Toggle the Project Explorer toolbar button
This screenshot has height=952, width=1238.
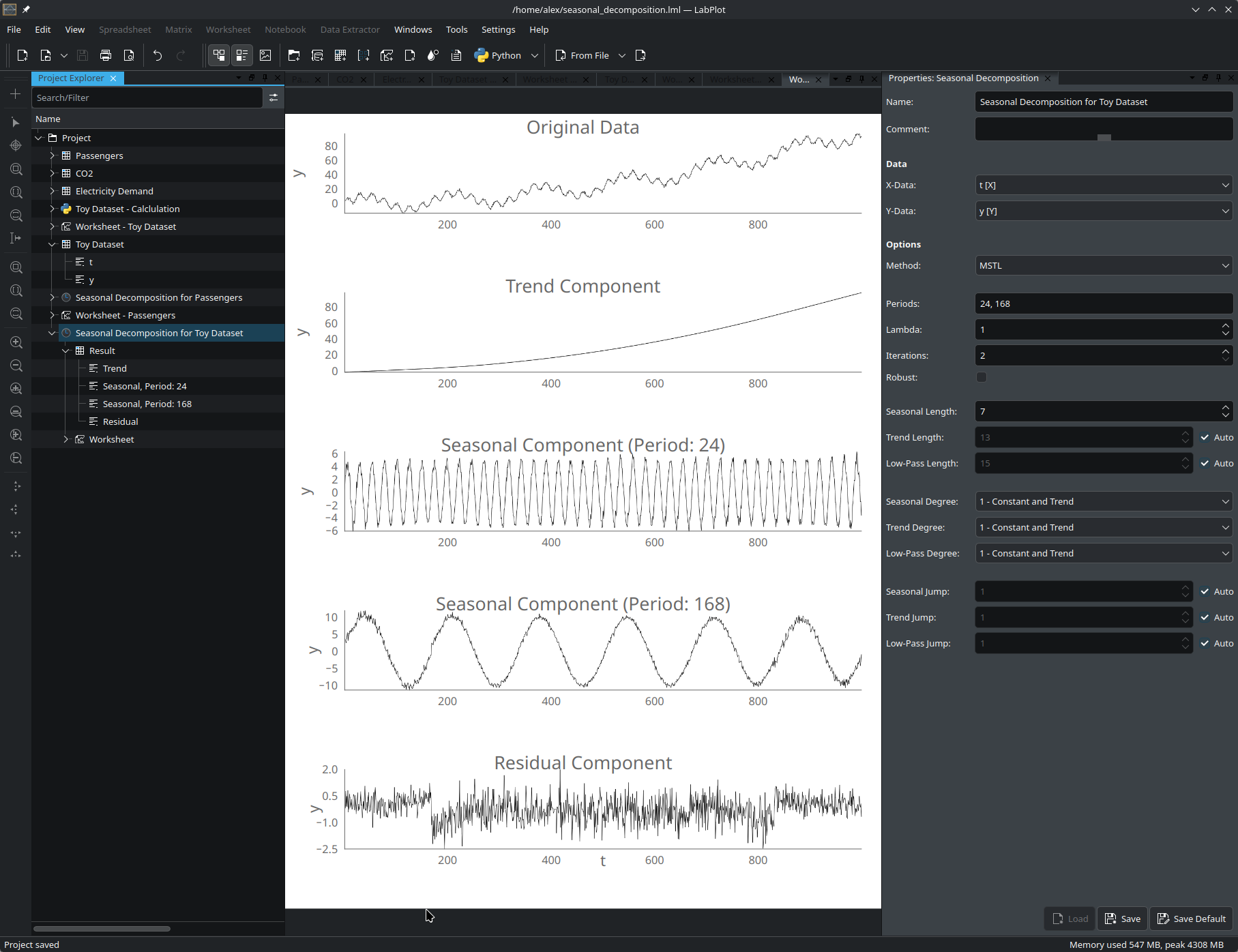pyautogui.click(x=219, y=55)
